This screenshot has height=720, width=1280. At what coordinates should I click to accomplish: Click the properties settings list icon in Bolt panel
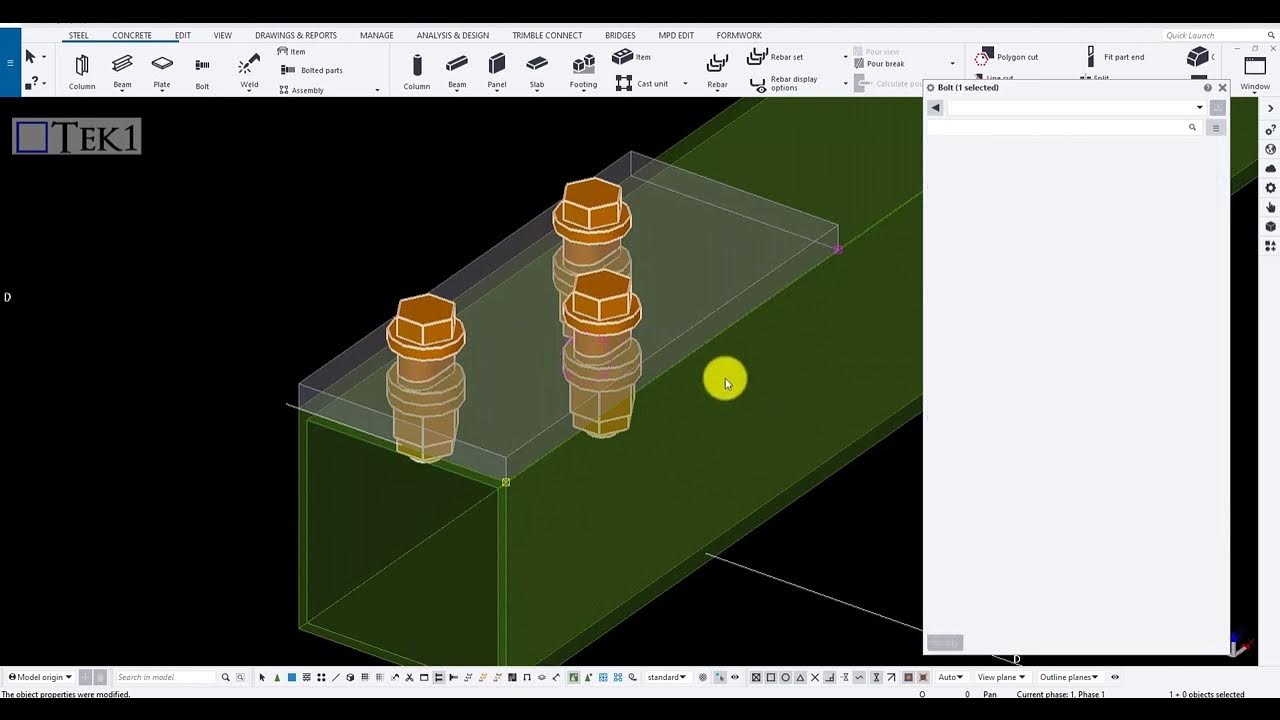pos(1216,128)
